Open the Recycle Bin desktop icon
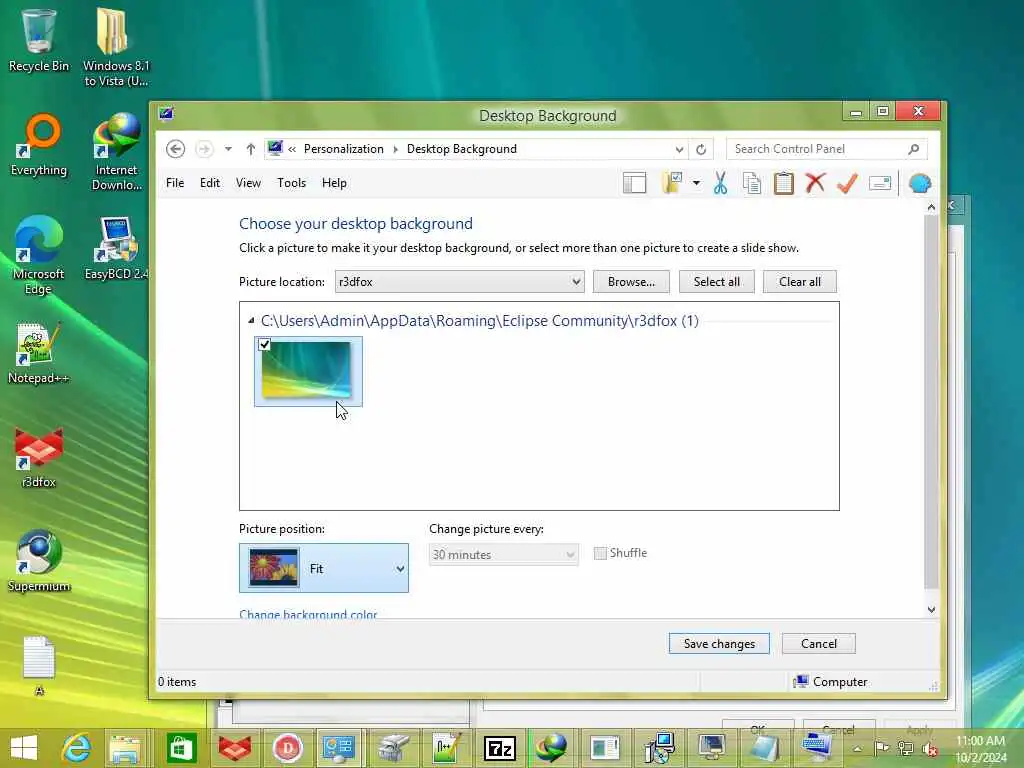Viewport: 1024px width, 768px height. pyautogui.click(x=39, y=40)
